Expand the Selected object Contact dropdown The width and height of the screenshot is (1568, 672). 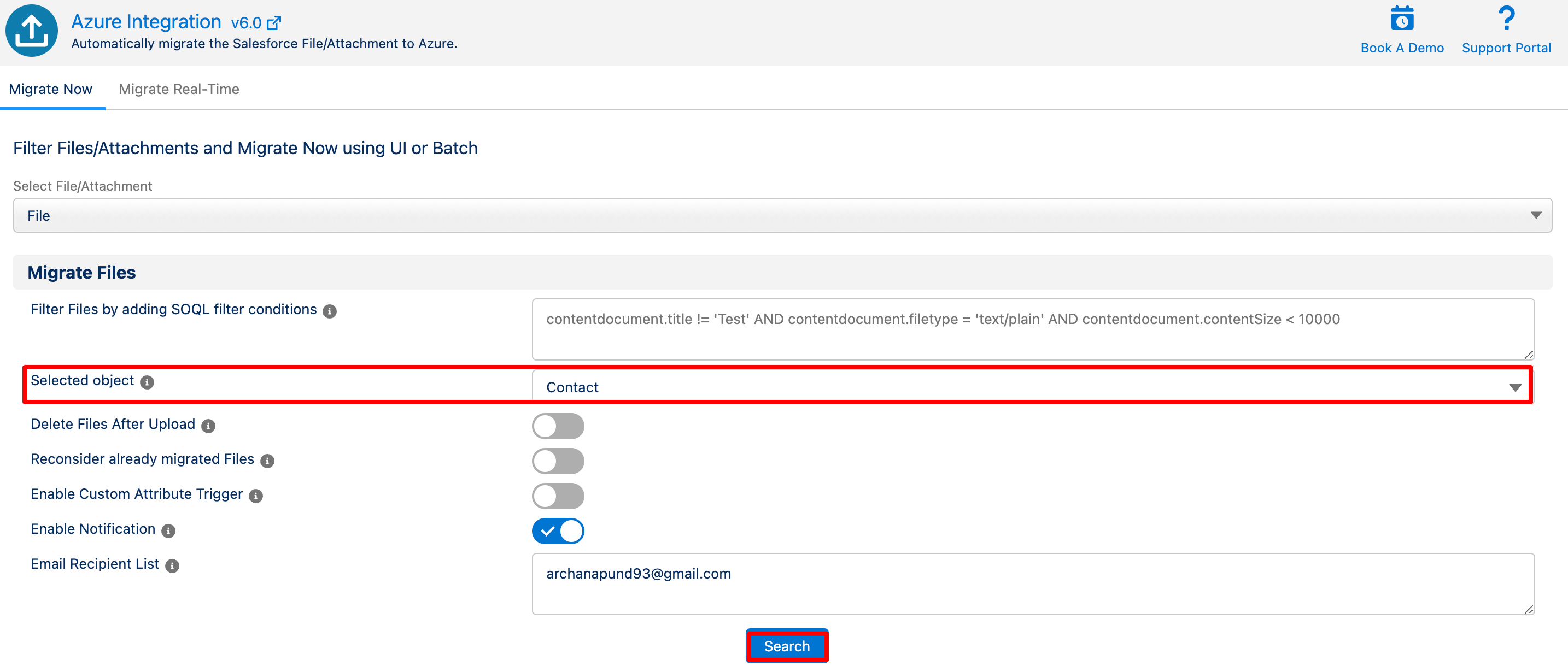(x=1032, y=387)
